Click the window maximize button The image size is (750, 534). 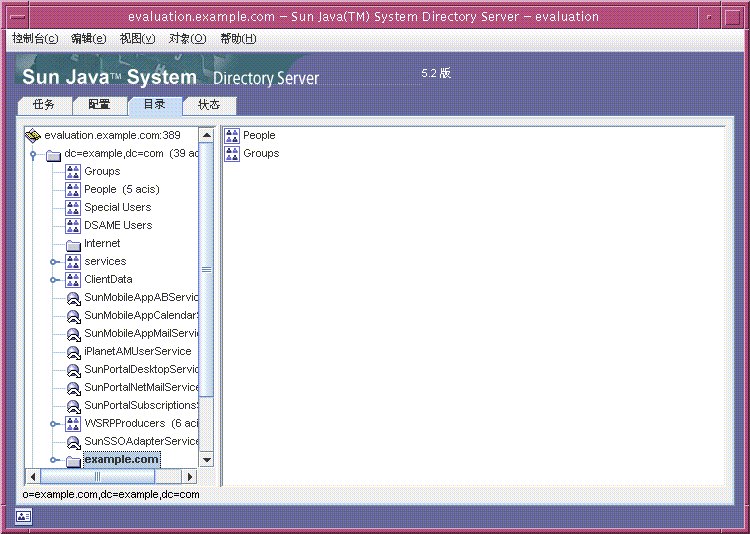coord(732,17)
